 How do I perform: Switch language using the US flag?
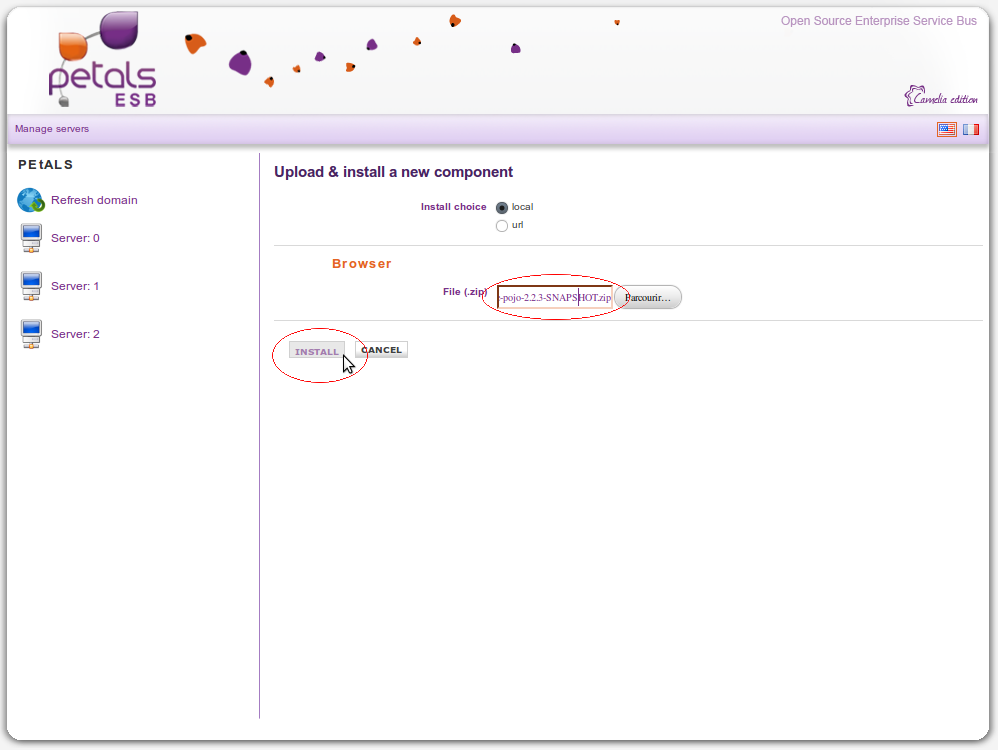pos(946,129)
